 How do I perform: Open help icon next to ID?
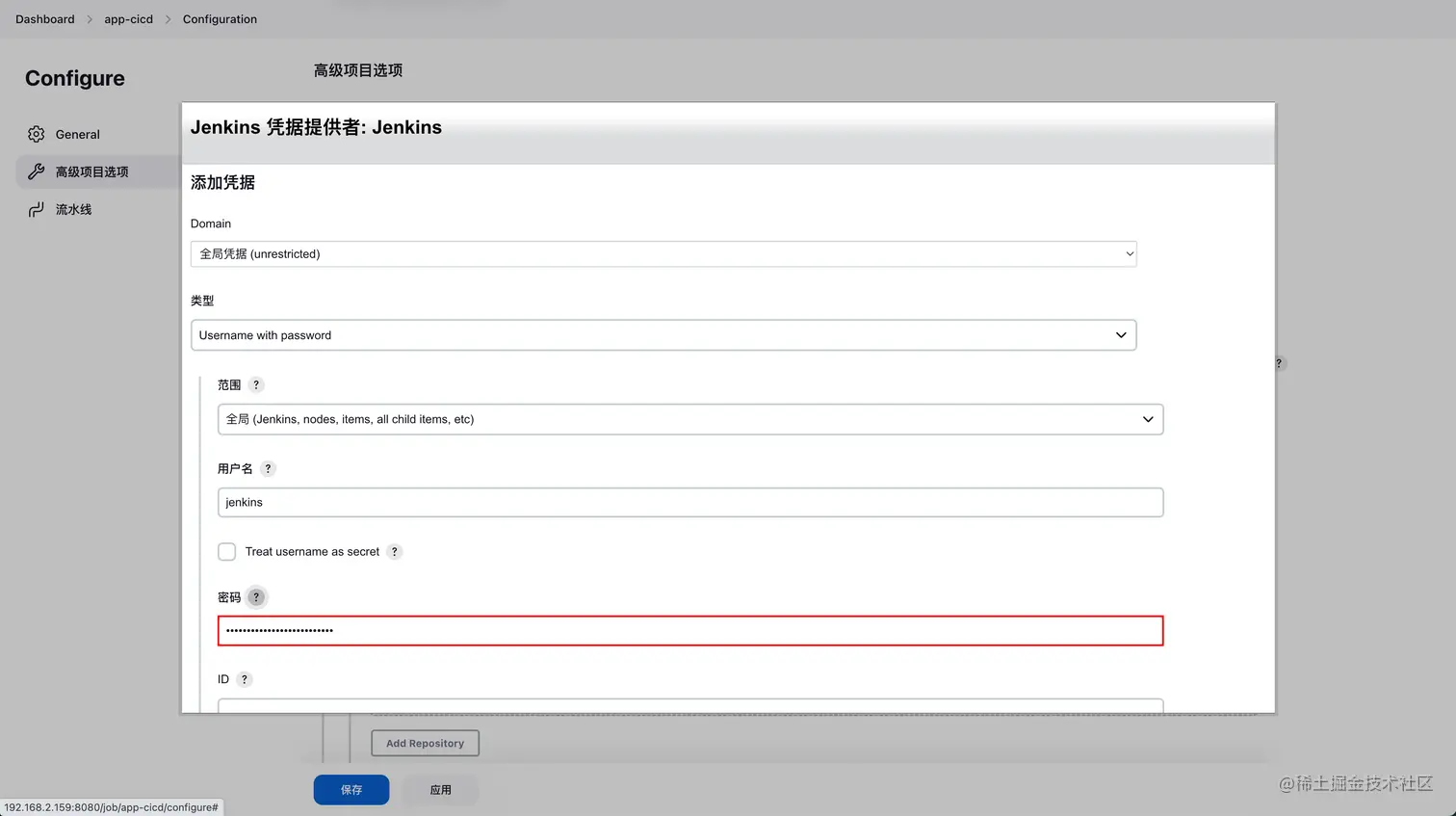(245, 679)
